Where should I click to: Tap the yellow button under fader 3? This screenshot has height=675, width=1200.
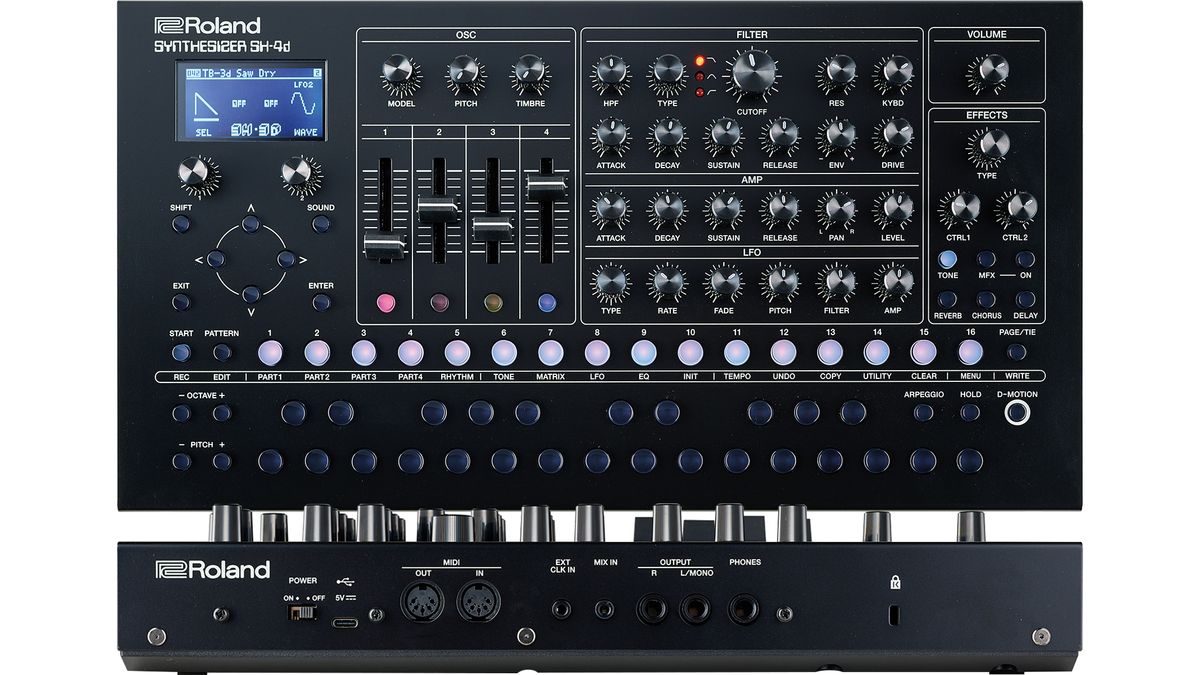[492, 301]
